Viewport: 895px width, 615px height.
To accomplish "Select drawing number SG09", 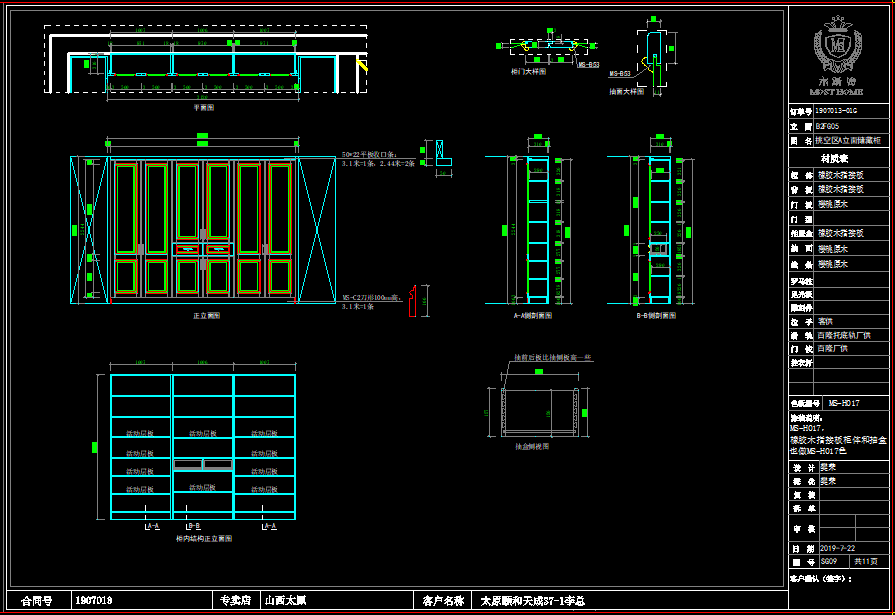I will (828, 562).
